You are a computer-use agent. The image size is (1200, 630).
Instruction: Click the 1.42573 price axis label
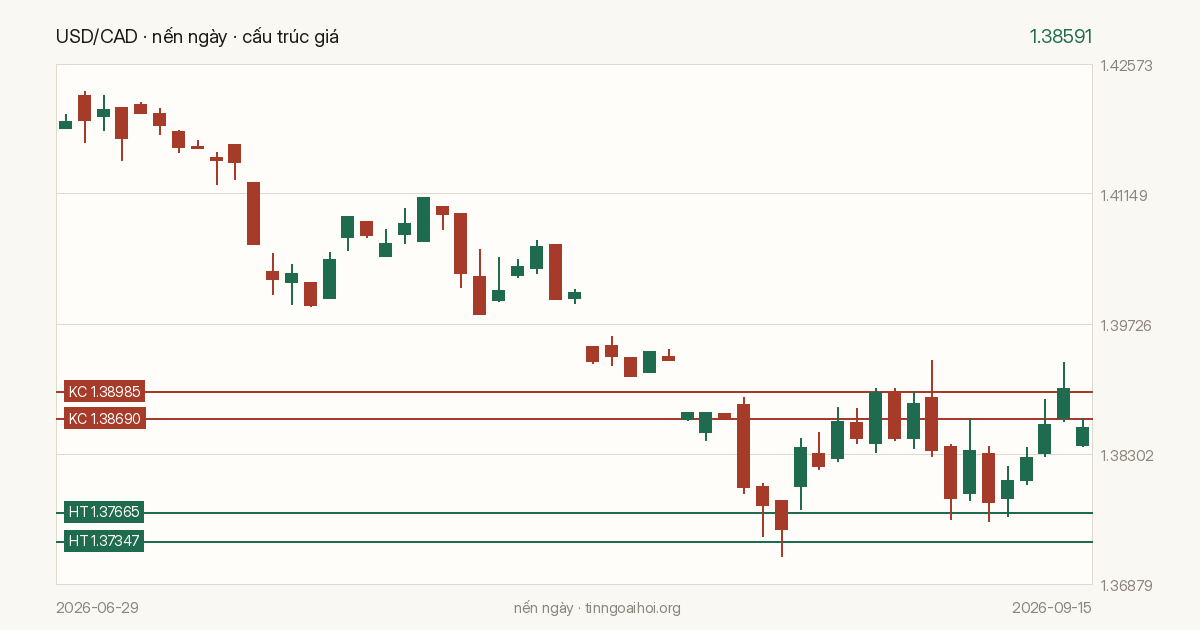pos(1126,66)
